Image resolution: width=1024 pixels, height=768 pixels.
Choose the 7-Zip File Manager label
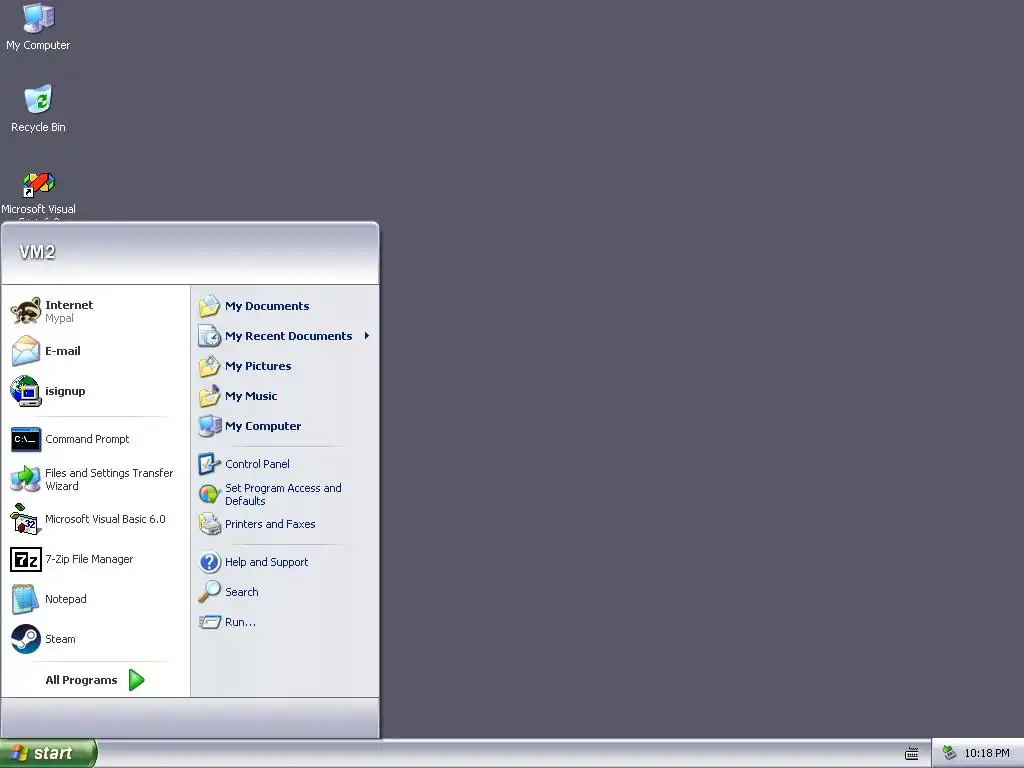[x=89, y=559]
